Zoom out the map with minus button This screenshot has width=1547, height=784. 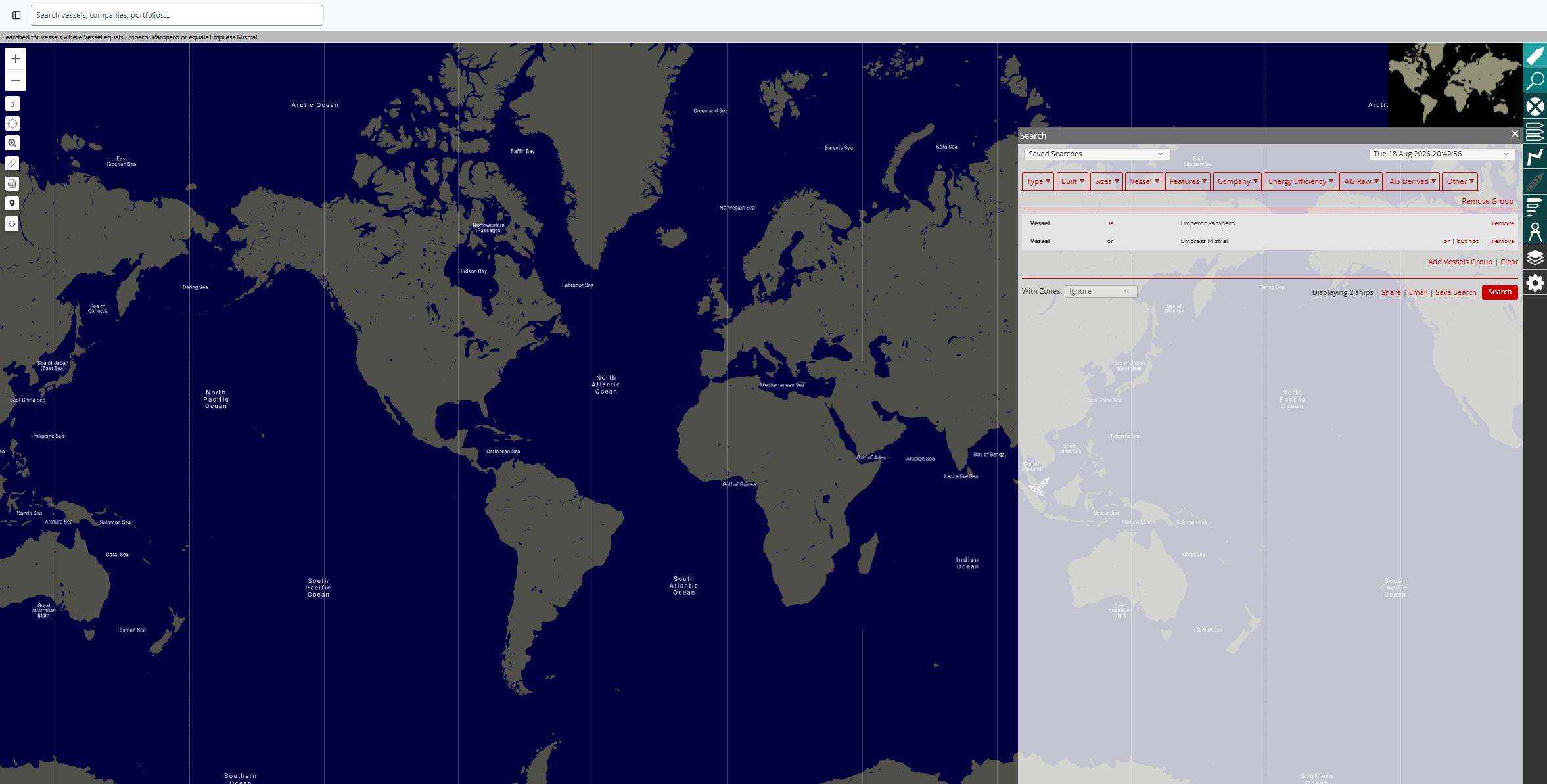pyautogui.click(x=16, y=80)
